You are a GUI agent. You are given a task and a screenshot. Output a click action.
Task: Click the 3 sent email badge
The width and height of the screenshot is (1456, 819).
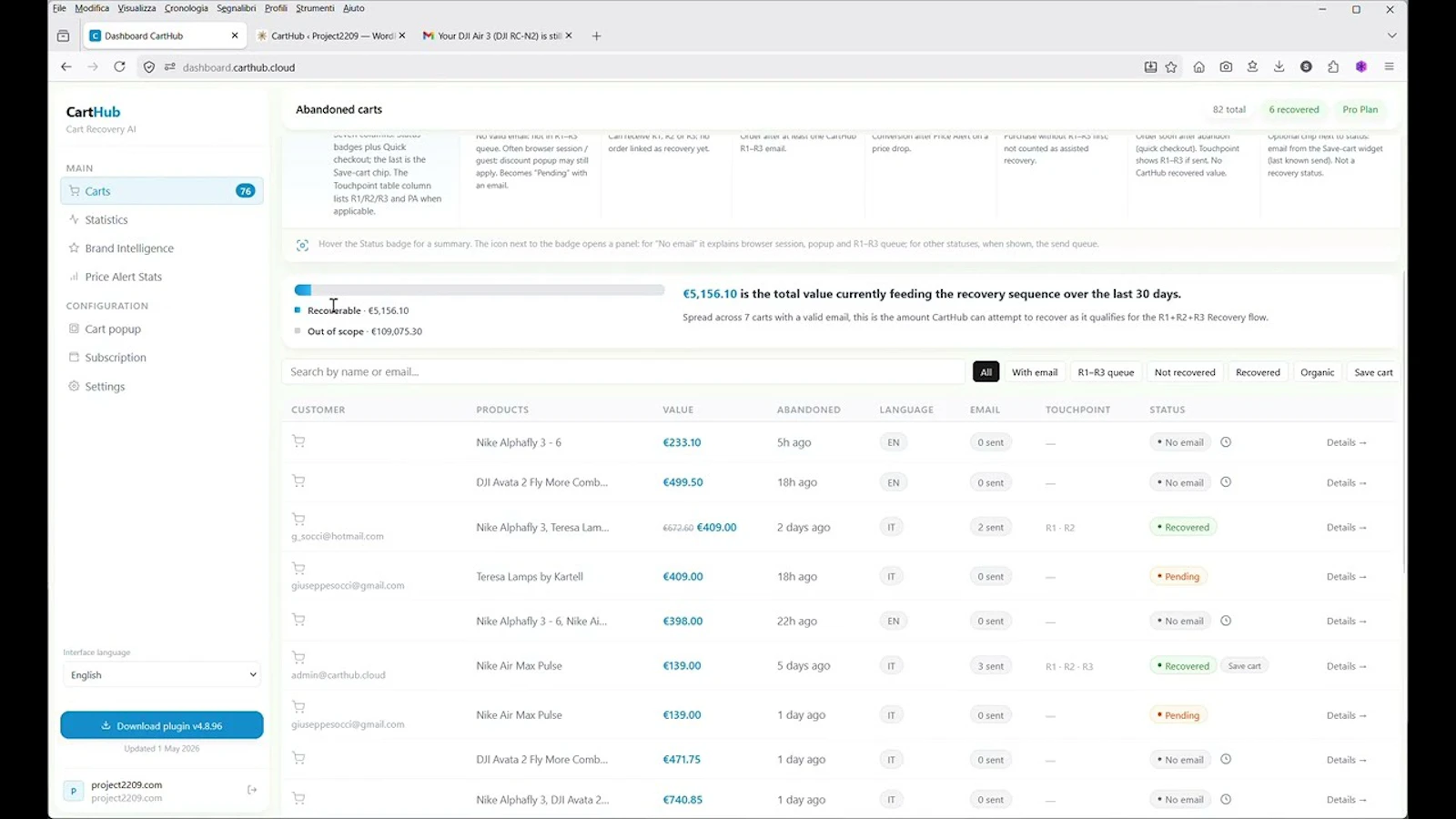point(990,666)
